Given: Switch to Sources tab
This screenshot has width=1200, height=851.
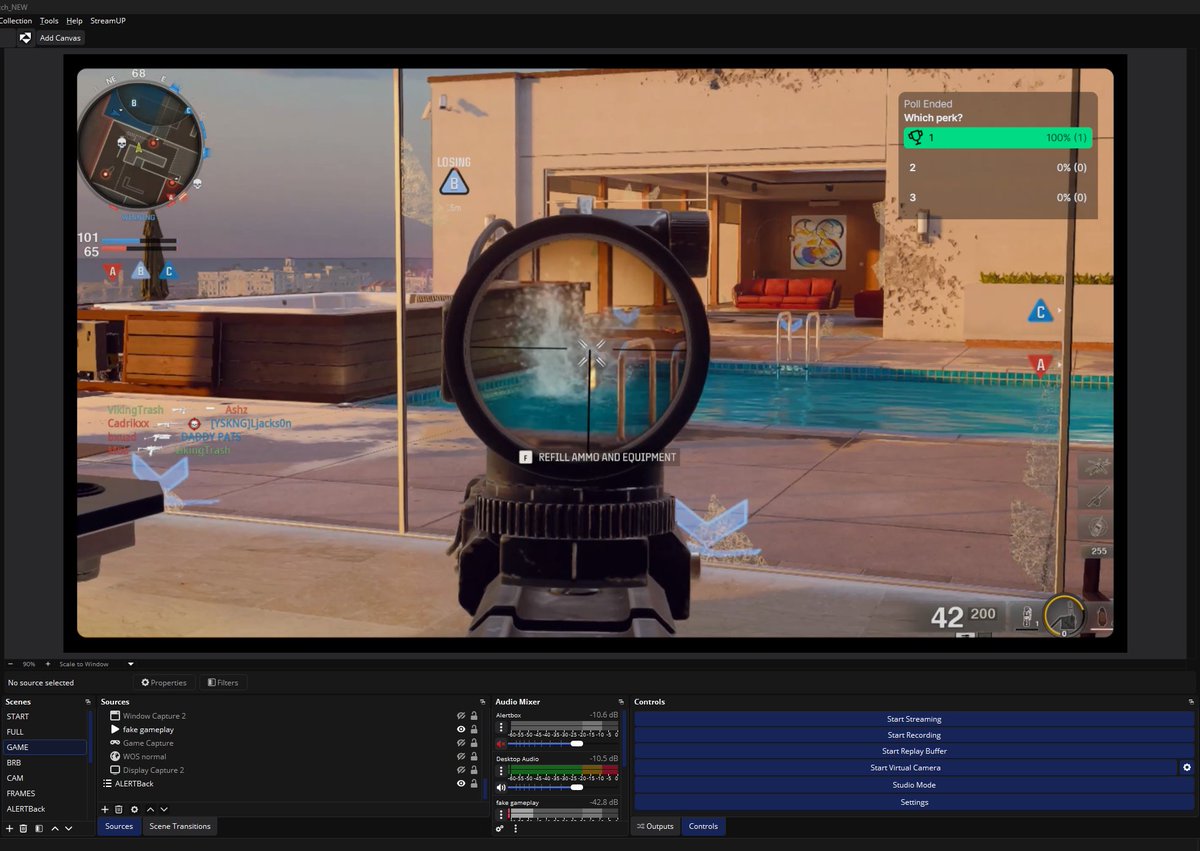Looking at the screenshot, I should pyautogui.click(x=119, y=826).
